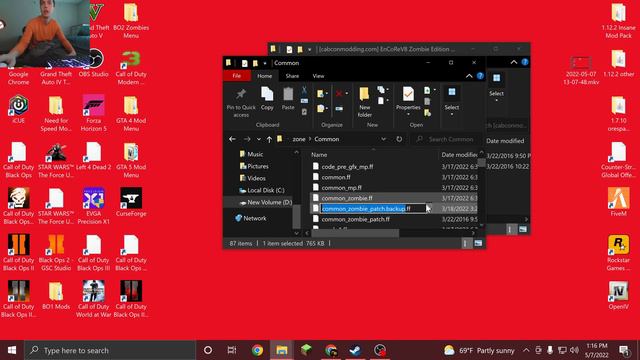
Task: Click Select in Common window ribbon
Action: (x=452, y=101)
